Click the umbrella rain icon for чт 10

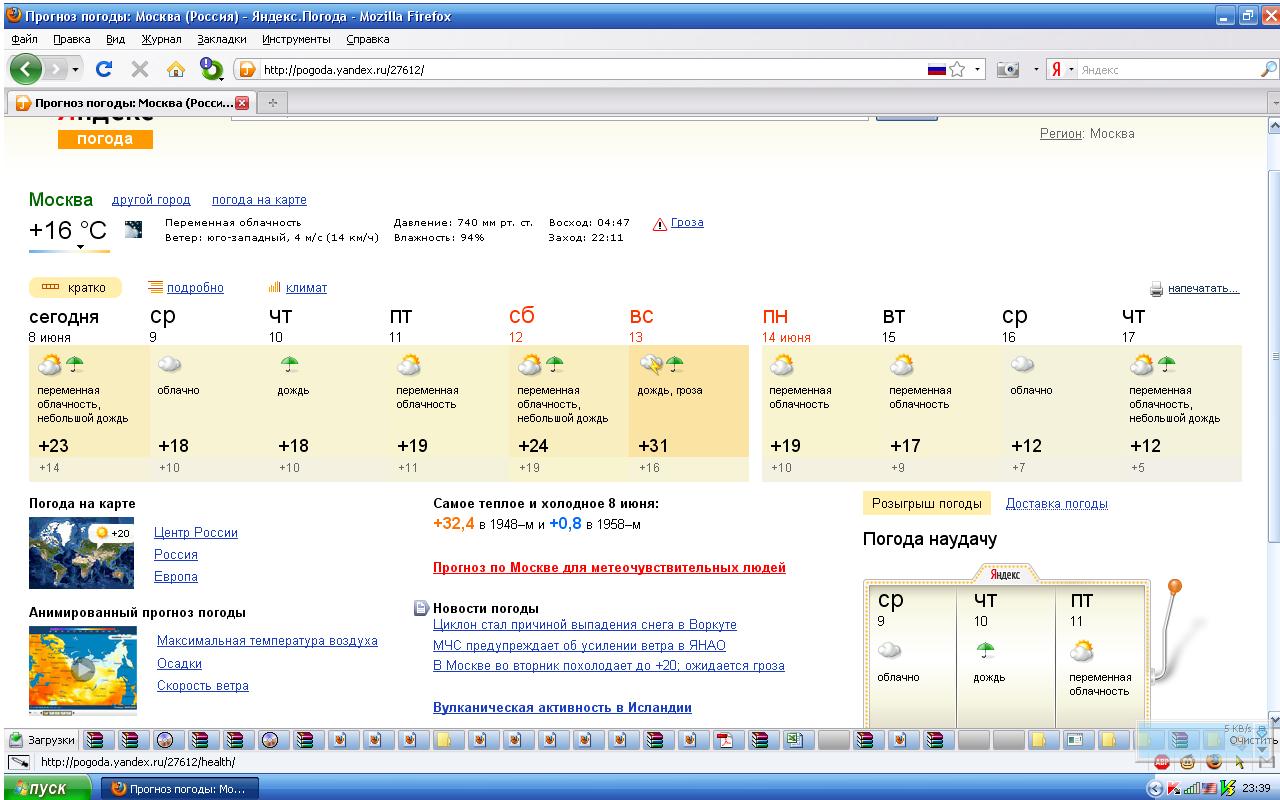coord(290,364)
